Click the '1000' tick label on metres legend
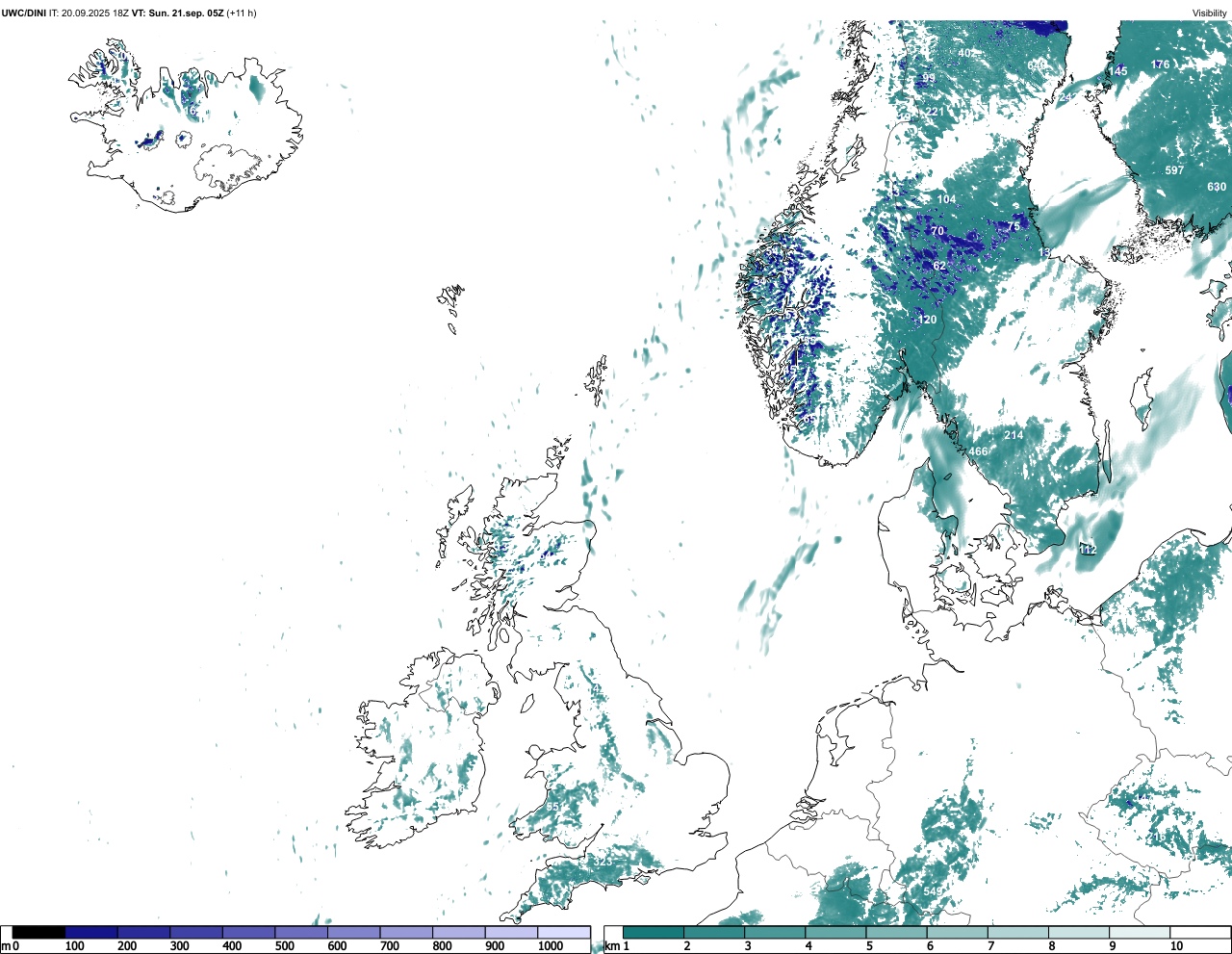The image size is (1232, 954). pos(551,946)
